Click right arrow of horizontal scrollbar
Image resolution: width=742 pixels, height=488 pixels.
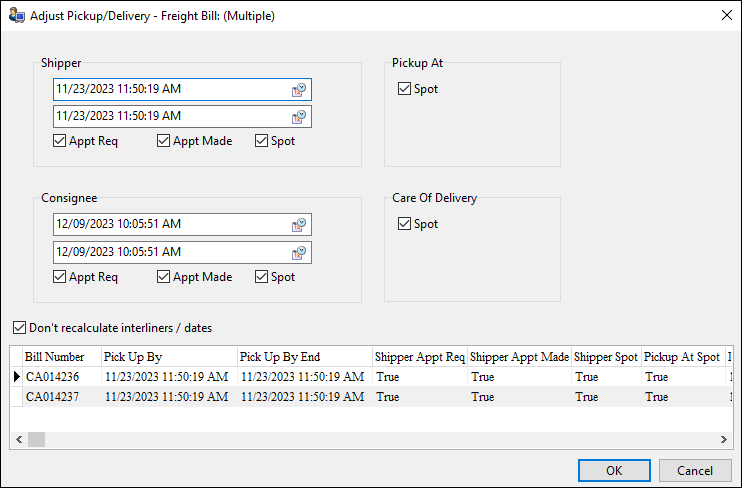[726, 440]
